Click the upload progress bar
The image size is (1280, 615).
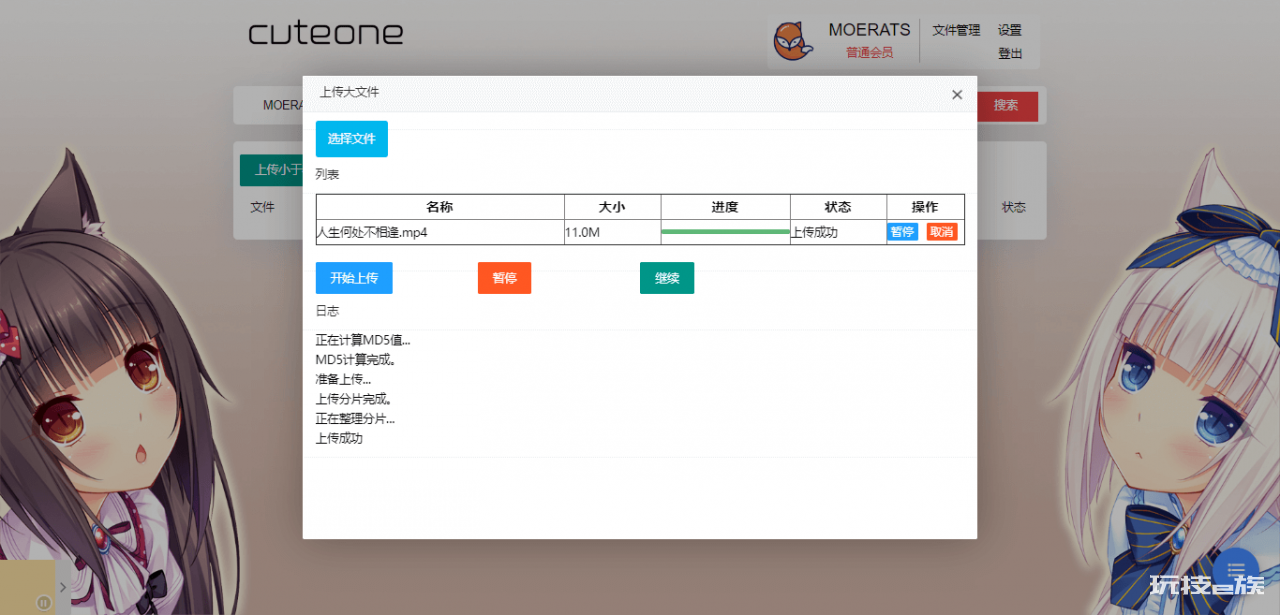click(x=725, y=232)
